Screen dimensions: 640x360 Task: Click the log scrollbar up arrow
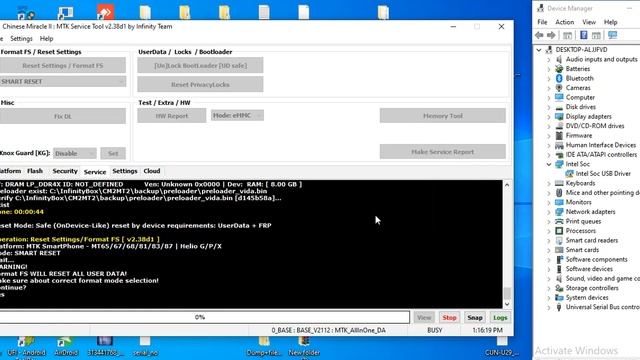pos(507,184)
